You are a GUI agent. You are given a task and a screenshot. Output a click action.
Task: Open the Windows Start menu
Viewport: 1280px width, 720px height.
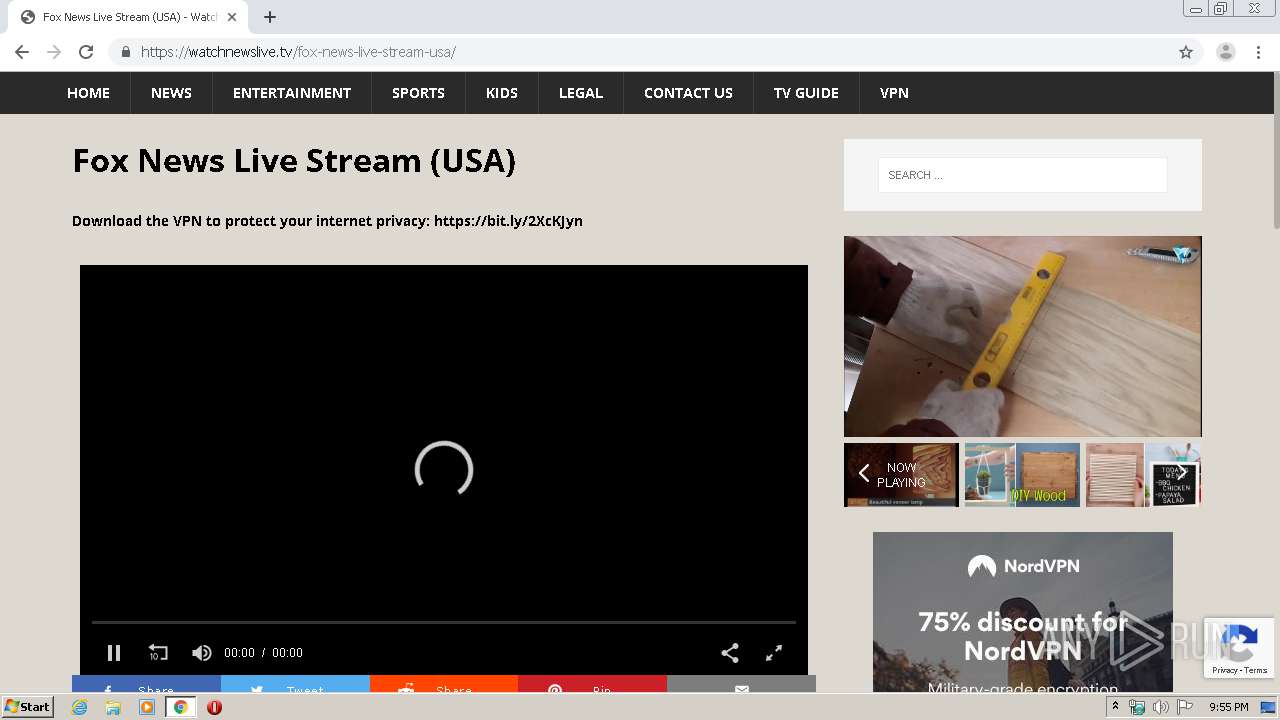[x=28, y=707]
